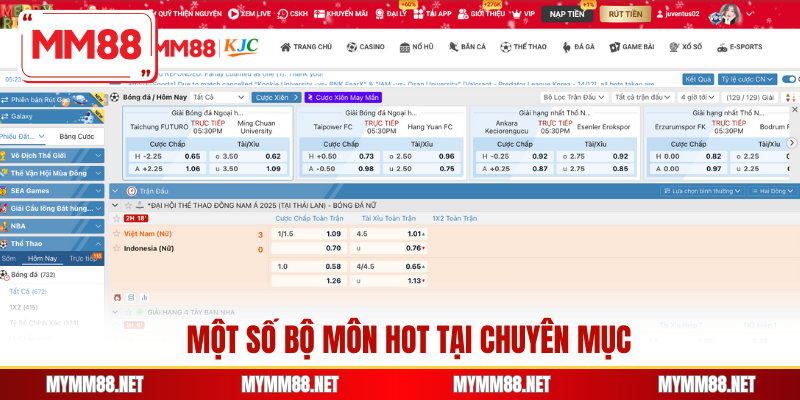Click the next arrow on match carousel
Image resolution: width=800 pixels, height=400 pixels.
(792, 143)
